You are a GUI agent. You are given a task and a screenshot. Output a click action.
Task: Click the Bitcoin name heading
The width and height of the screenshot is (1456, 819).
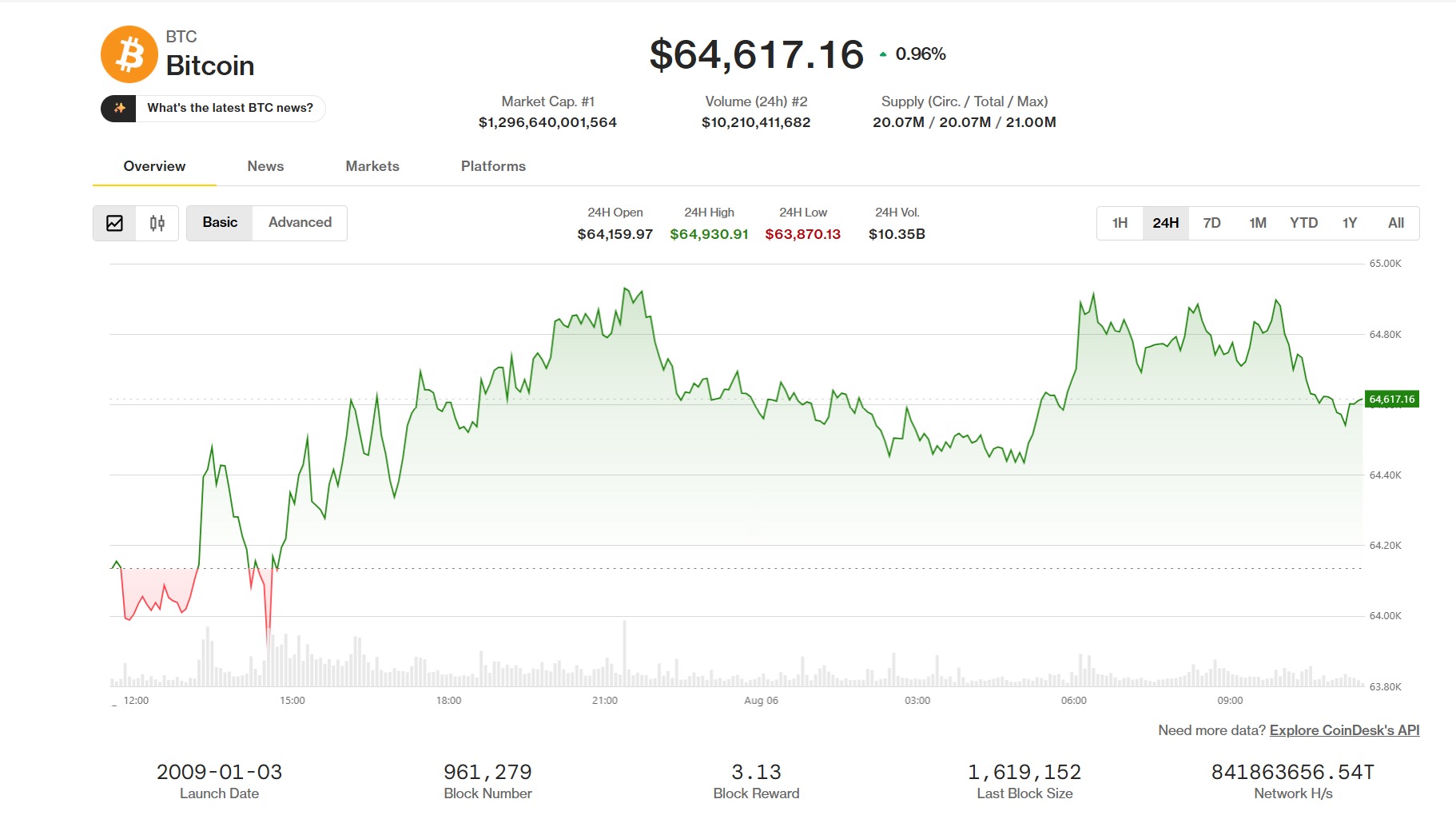(x=210, y=66)
